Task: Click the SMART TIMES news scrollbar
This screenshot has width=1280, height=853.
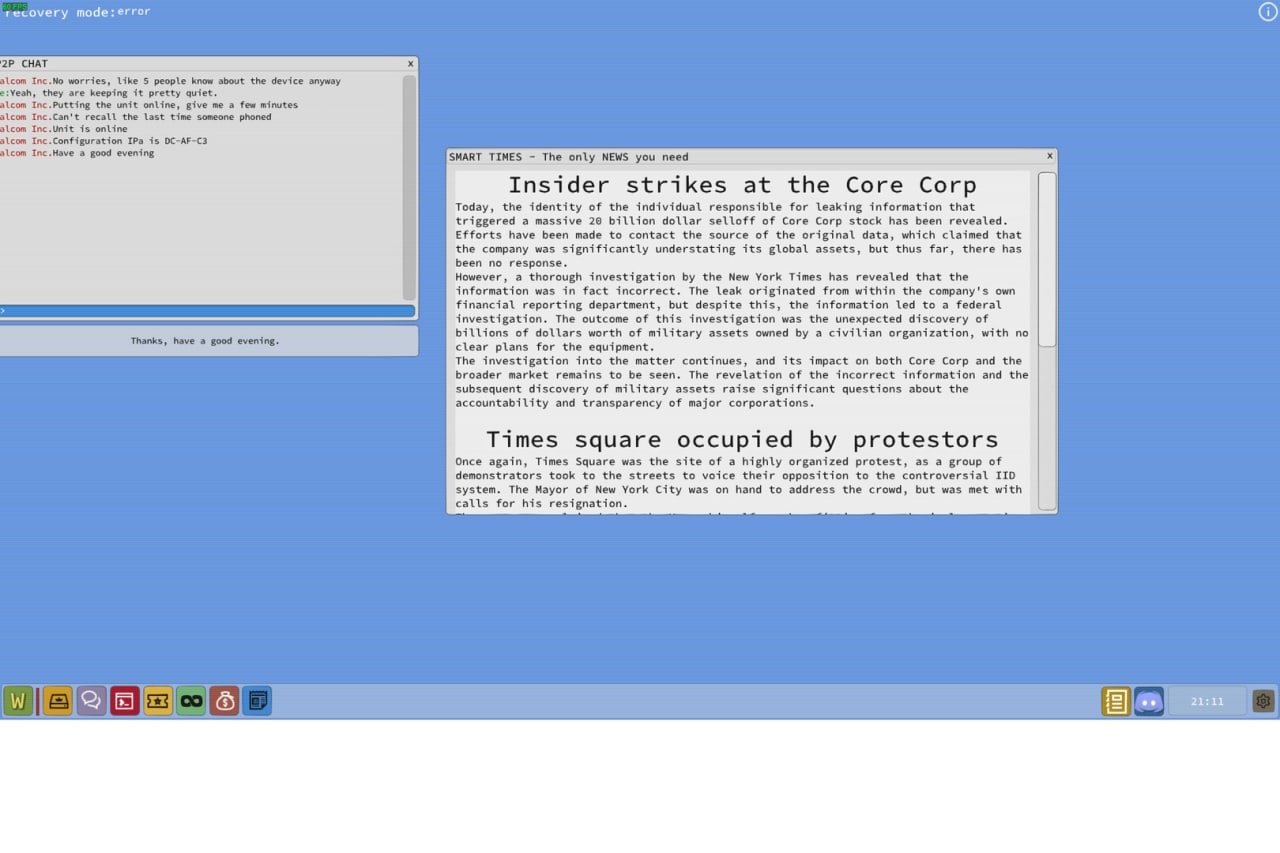Action: click(1047, 260)
